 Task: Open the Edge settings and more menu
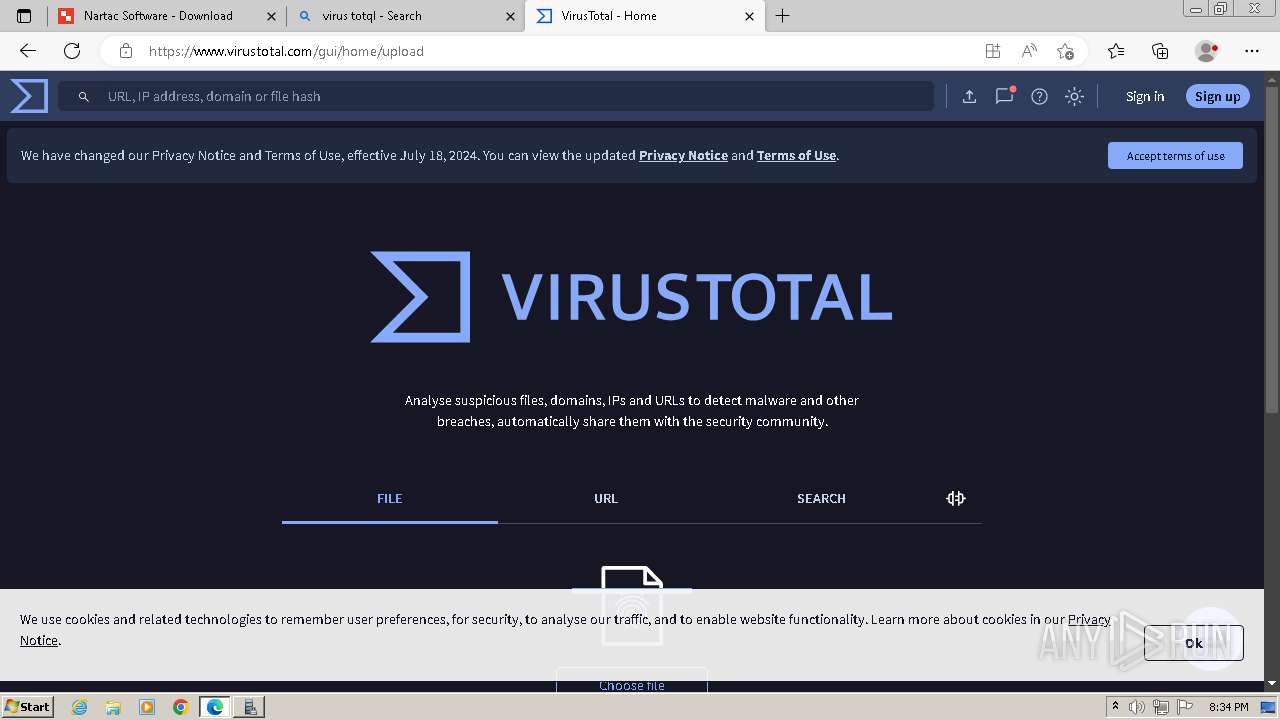[1252, 51]
